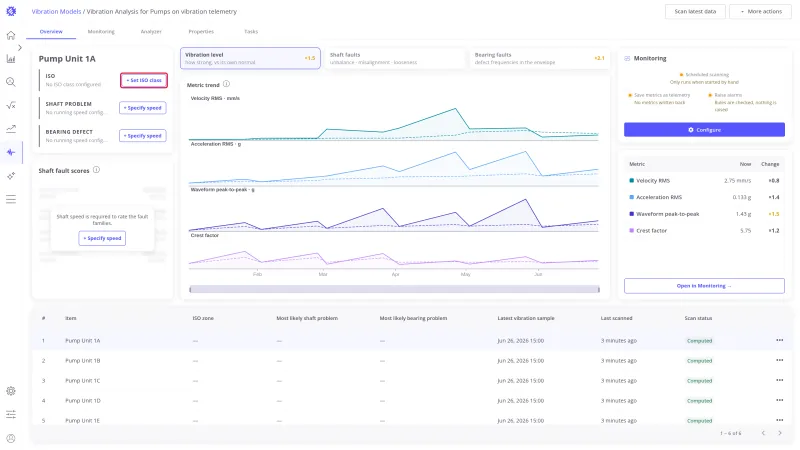
Task: Click the app logo icon
Action: [11, 11]
